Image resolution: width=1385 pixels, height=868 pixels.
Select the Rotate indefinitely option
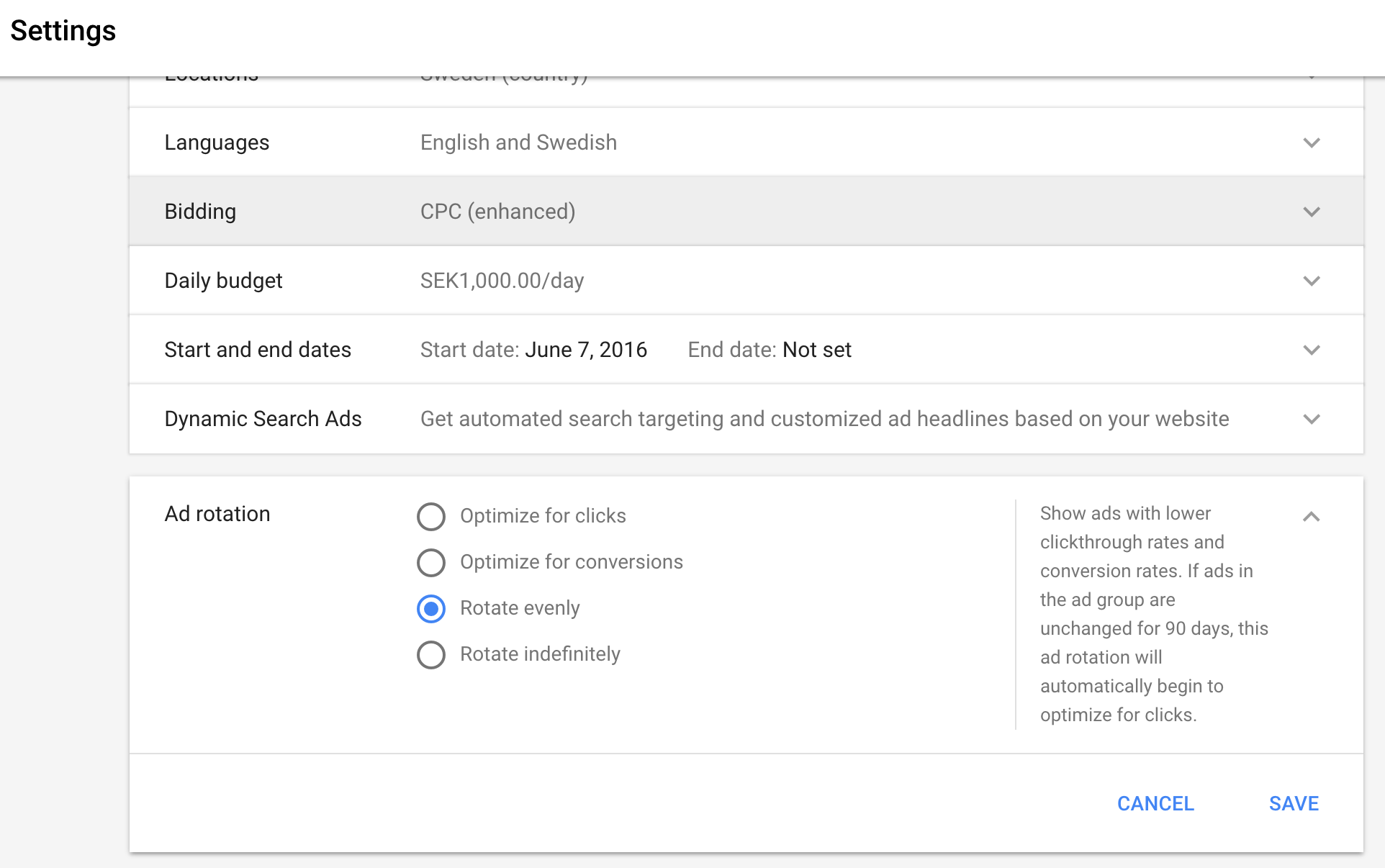(x=431, y=655)
